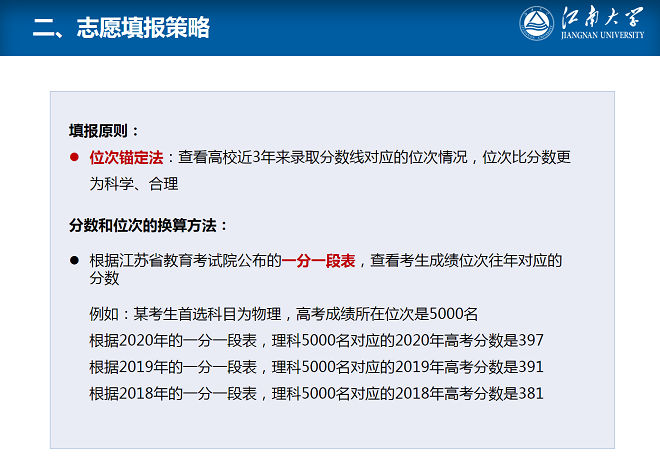Viewport: 660px width, 465px height.
Task: Click the Jiangnan University circular emblem
Action: tap(537, 24)
